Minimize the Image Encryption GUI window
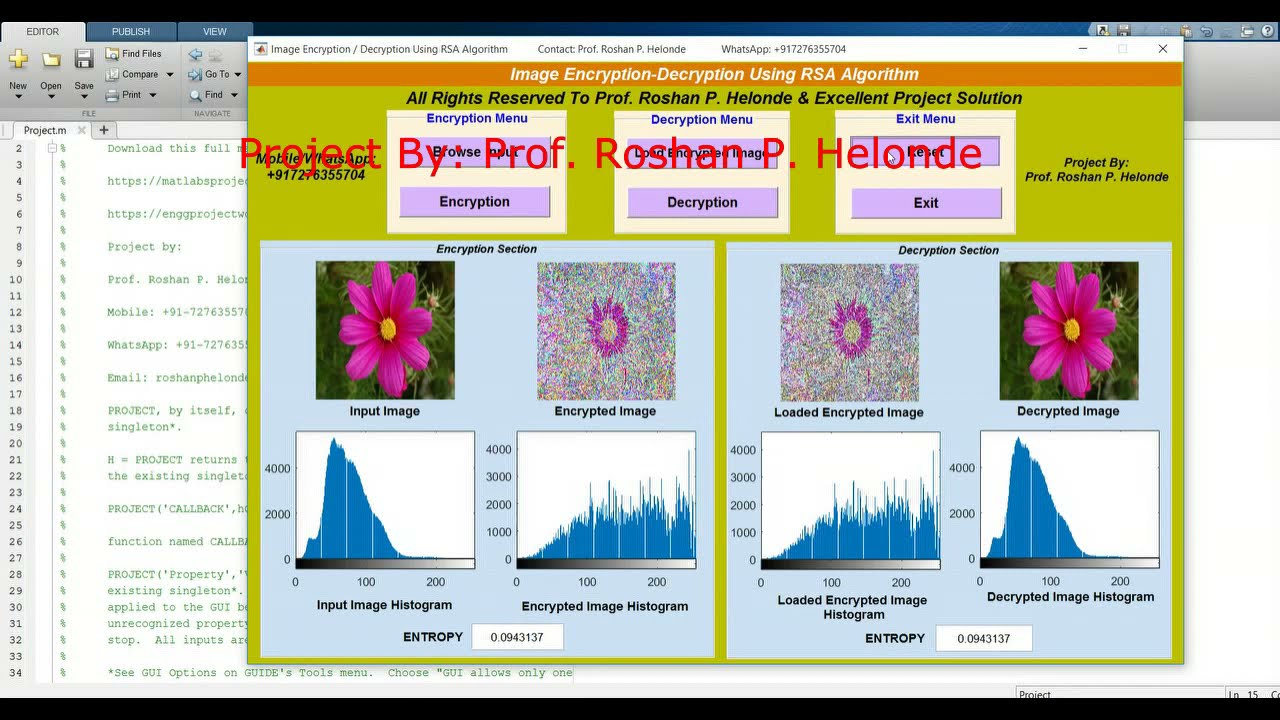 point(1085,49)
